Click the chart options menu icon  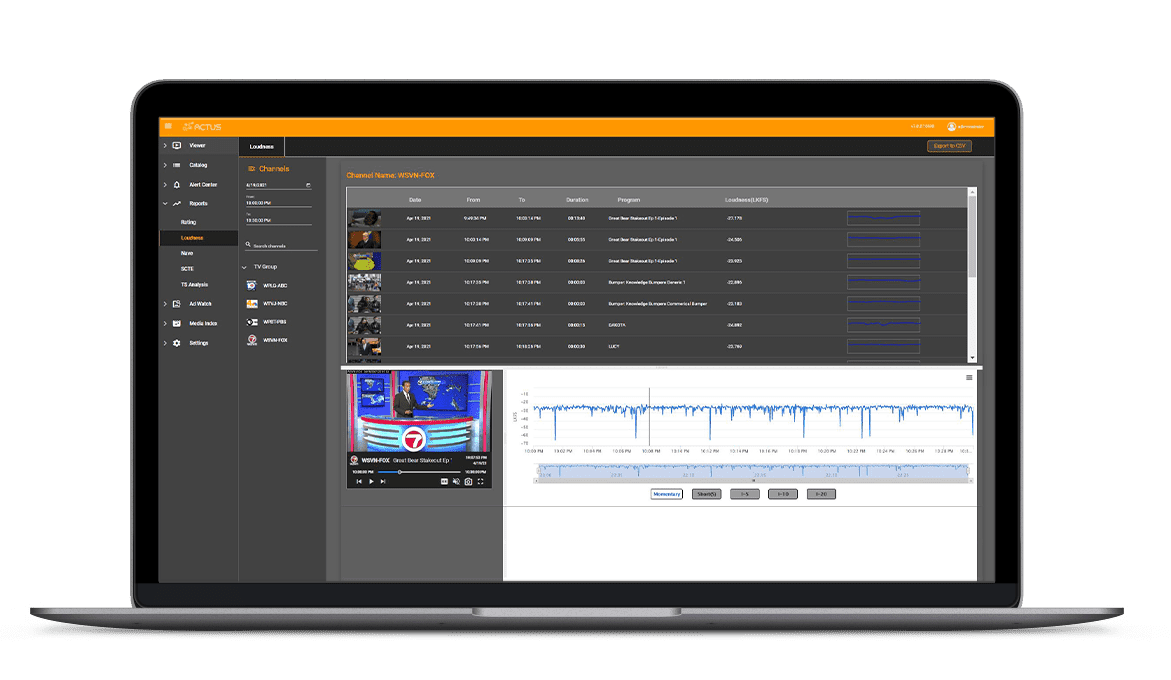point(968,378)
